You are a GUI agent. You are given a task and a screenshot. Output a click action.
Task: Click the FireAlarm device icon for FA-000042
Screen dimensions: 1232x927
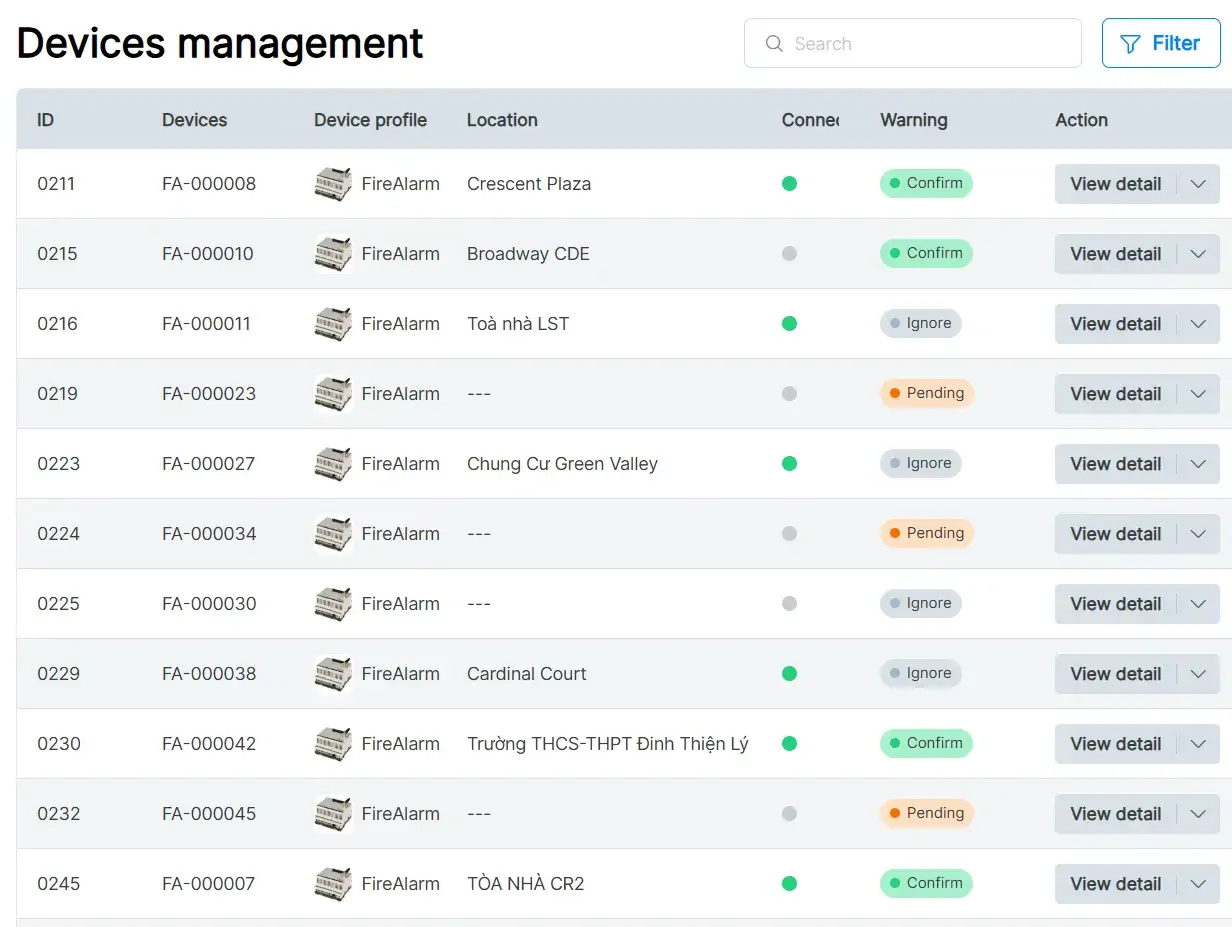click(x=333, y=744)
